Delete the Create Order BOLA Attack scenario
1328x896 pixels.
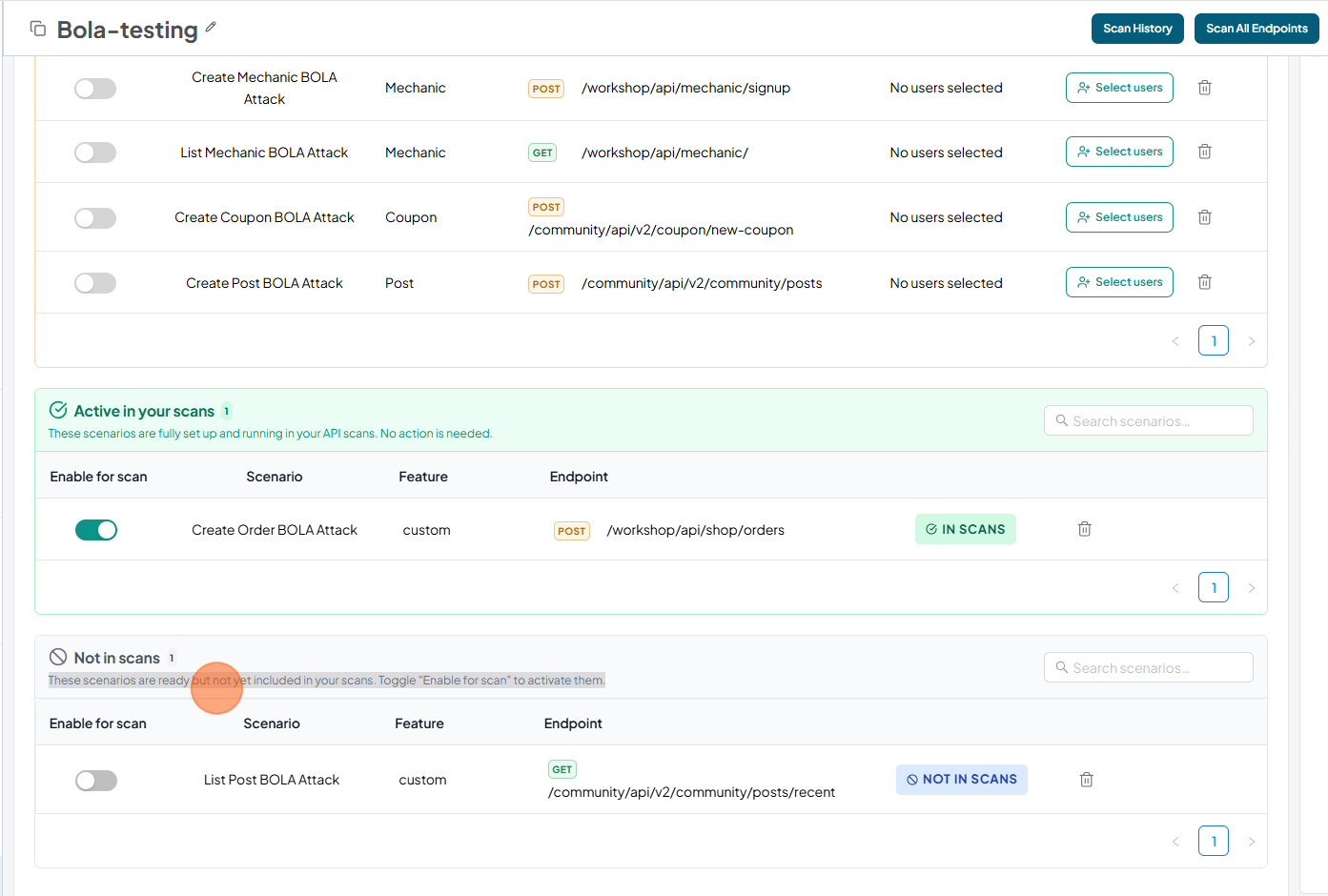[x=1084, y=529]
